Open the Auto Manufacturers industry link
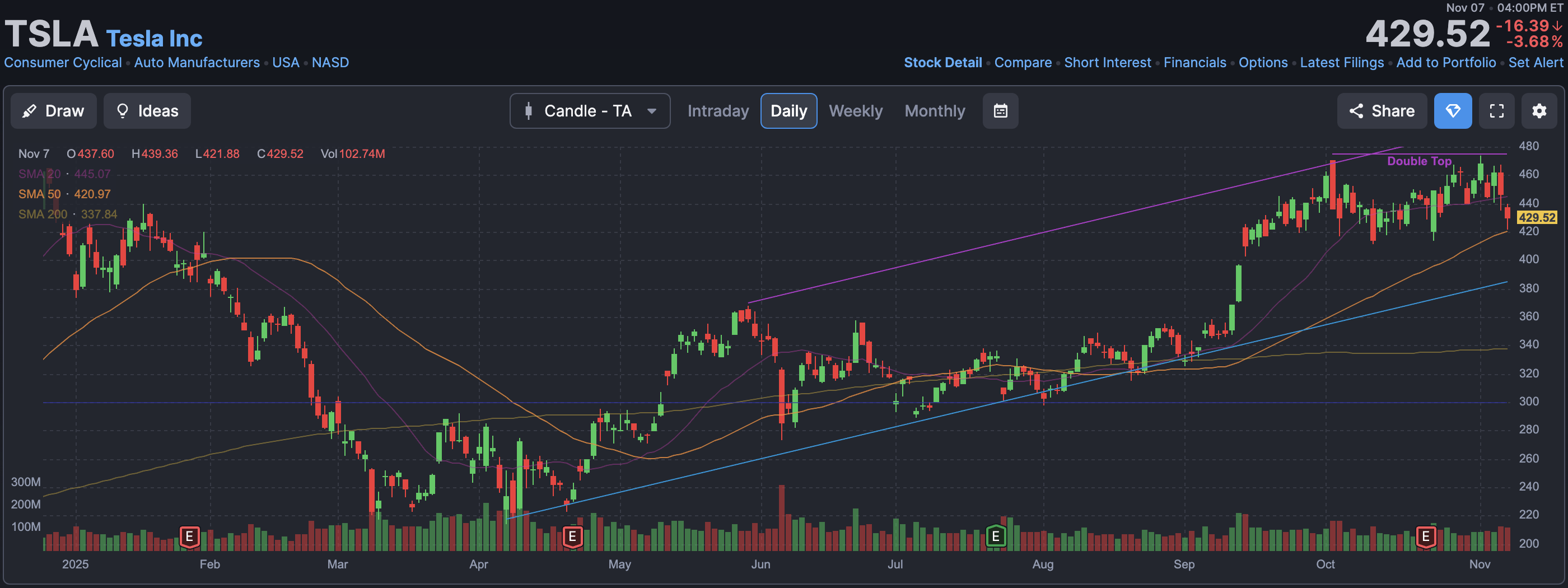 pyautogui.click(x=197, y=63)
